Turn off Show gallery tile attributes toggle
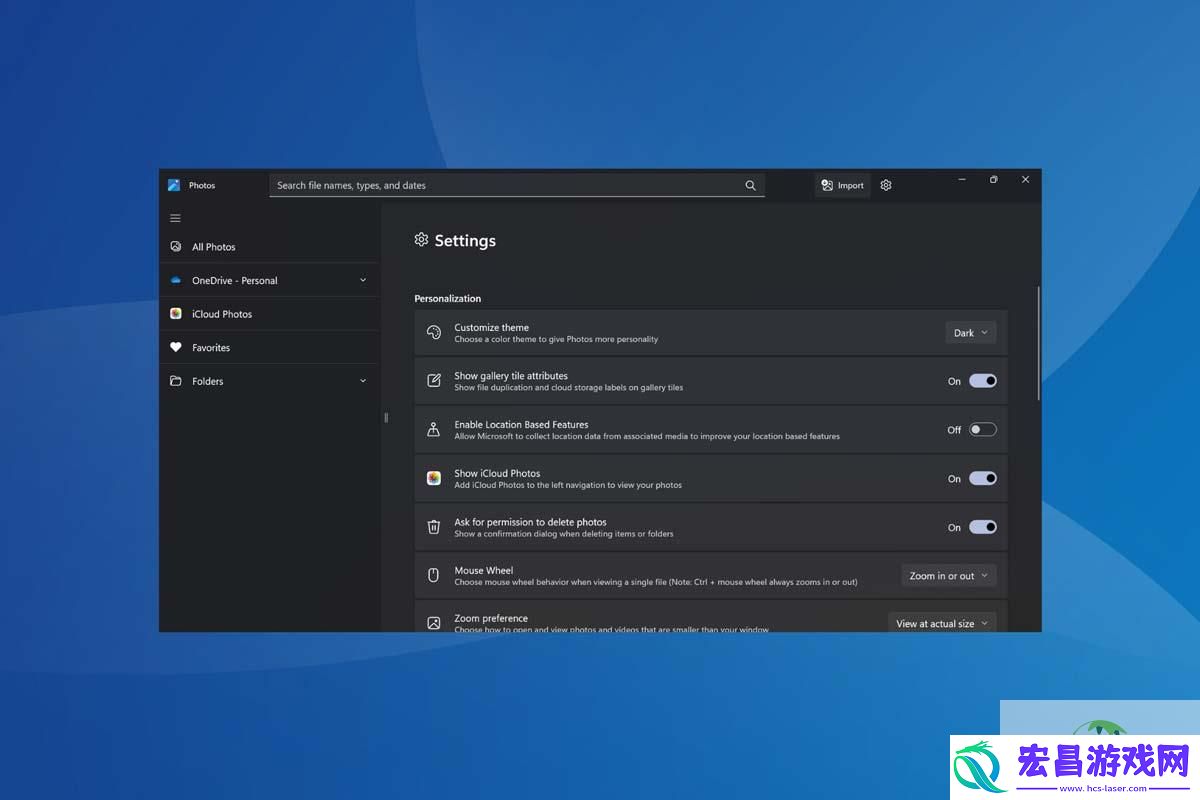This screenshot has width=1200, height=800. click(983, 381)
